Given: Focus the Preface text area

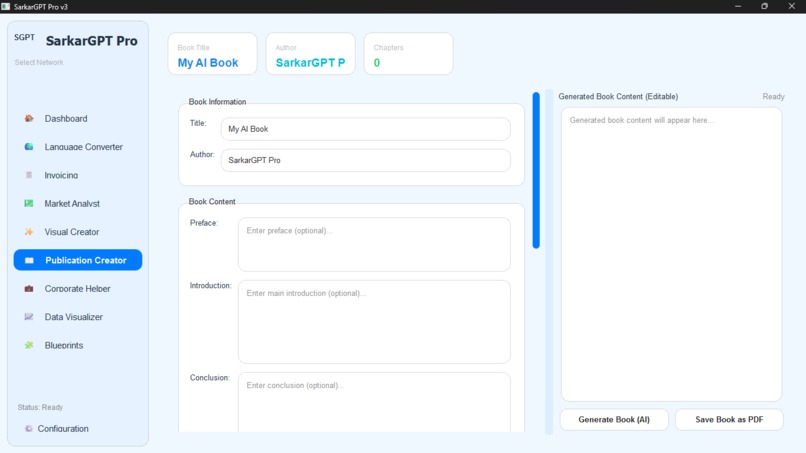Looking at the screenshot, I should [374, 244].
